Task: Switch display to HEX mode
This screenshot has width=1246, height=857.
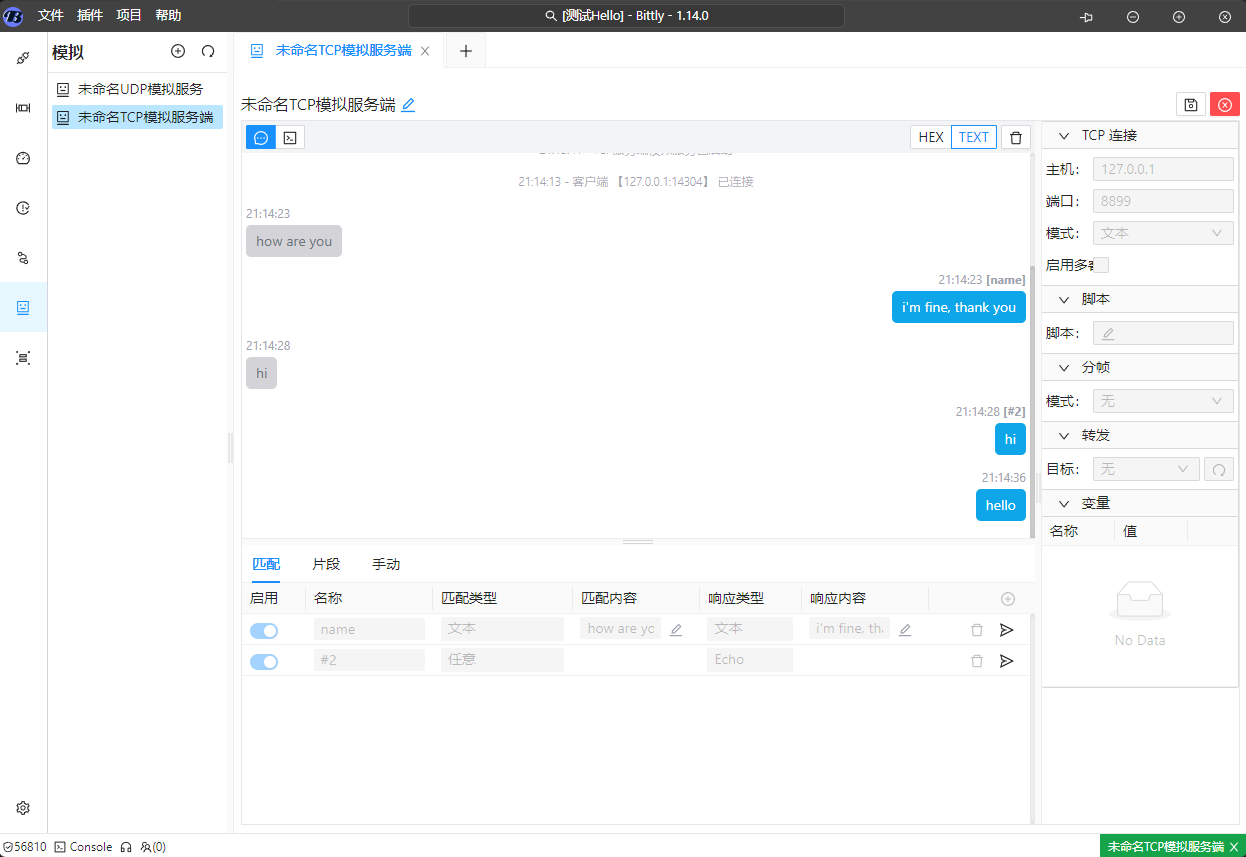Action: point(930,138)
